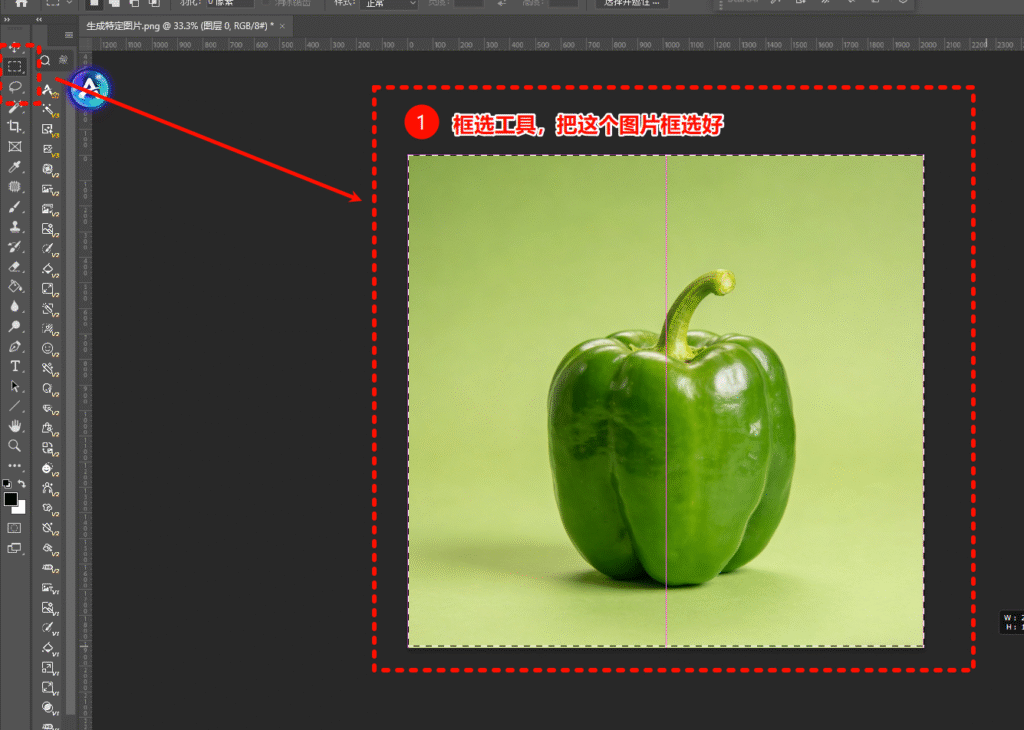The width and height of the screenshot is (1024, 730).
Task: Toggle Quick Mask mode
Action: (x=15, y=527)
